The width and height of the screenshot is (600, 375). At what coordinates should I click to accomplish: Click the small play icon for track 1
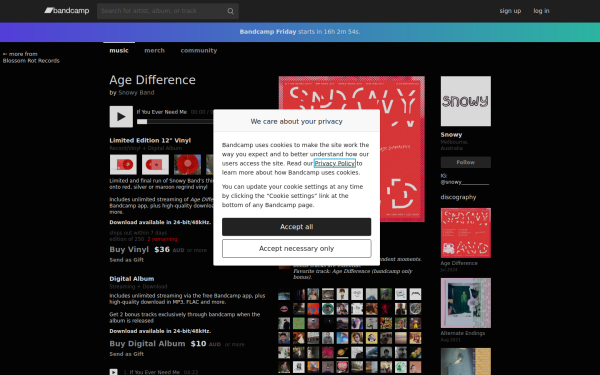pyautogui.click(x=113, y=372)
